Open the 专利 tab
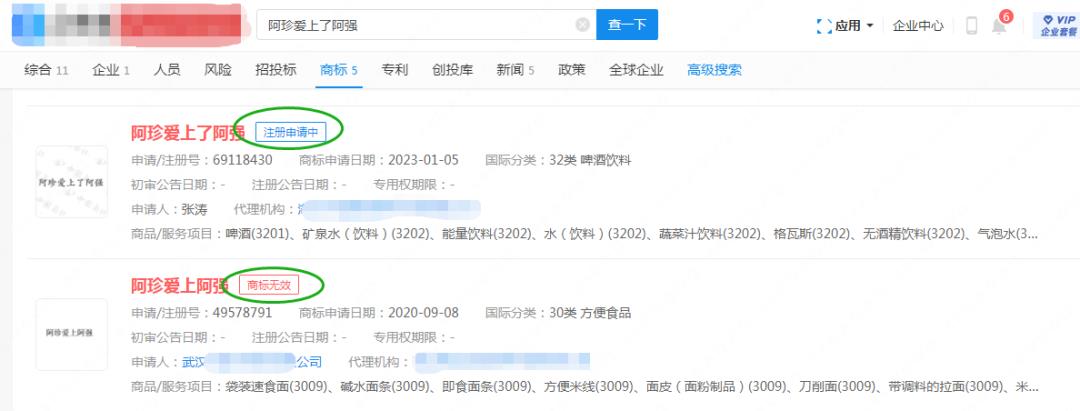 [x=395, y=70]
